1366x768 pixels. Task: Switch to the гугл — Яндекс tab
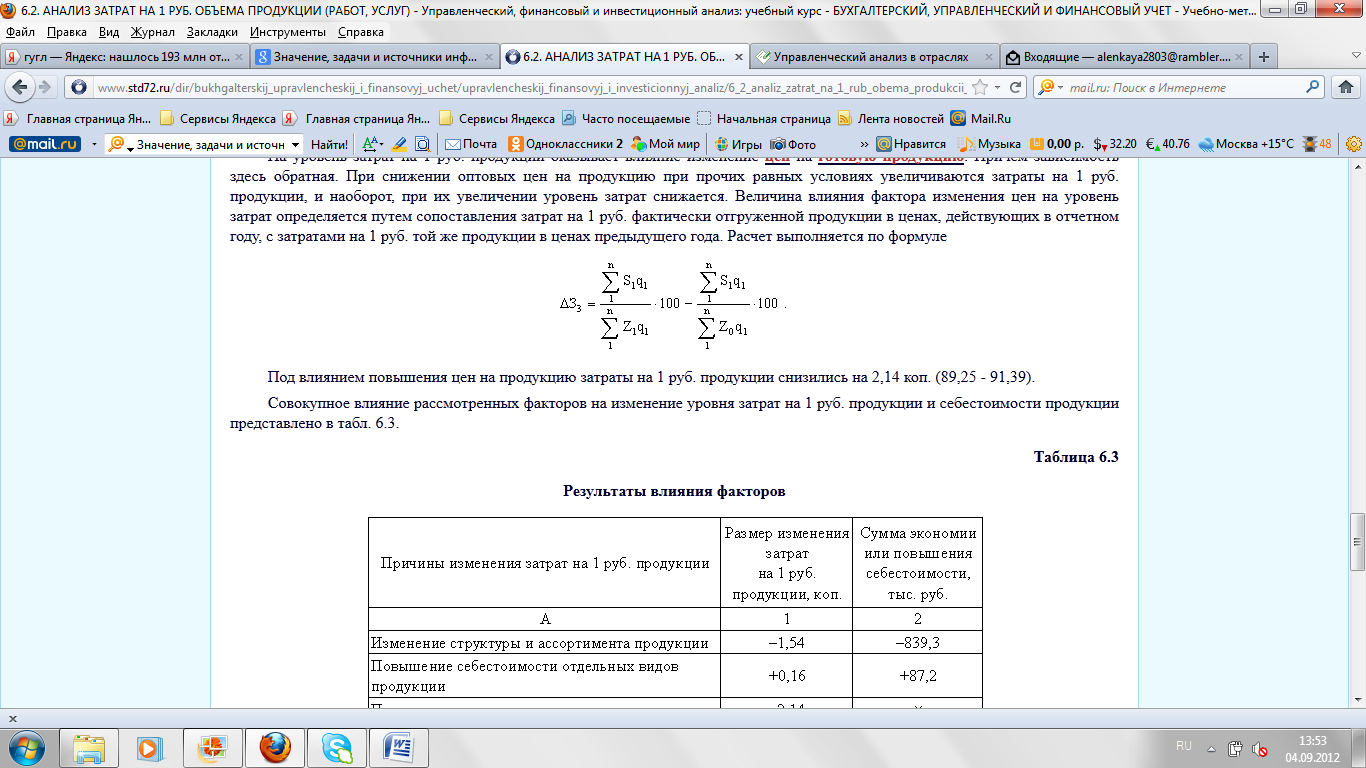click(x=125, y=57)
